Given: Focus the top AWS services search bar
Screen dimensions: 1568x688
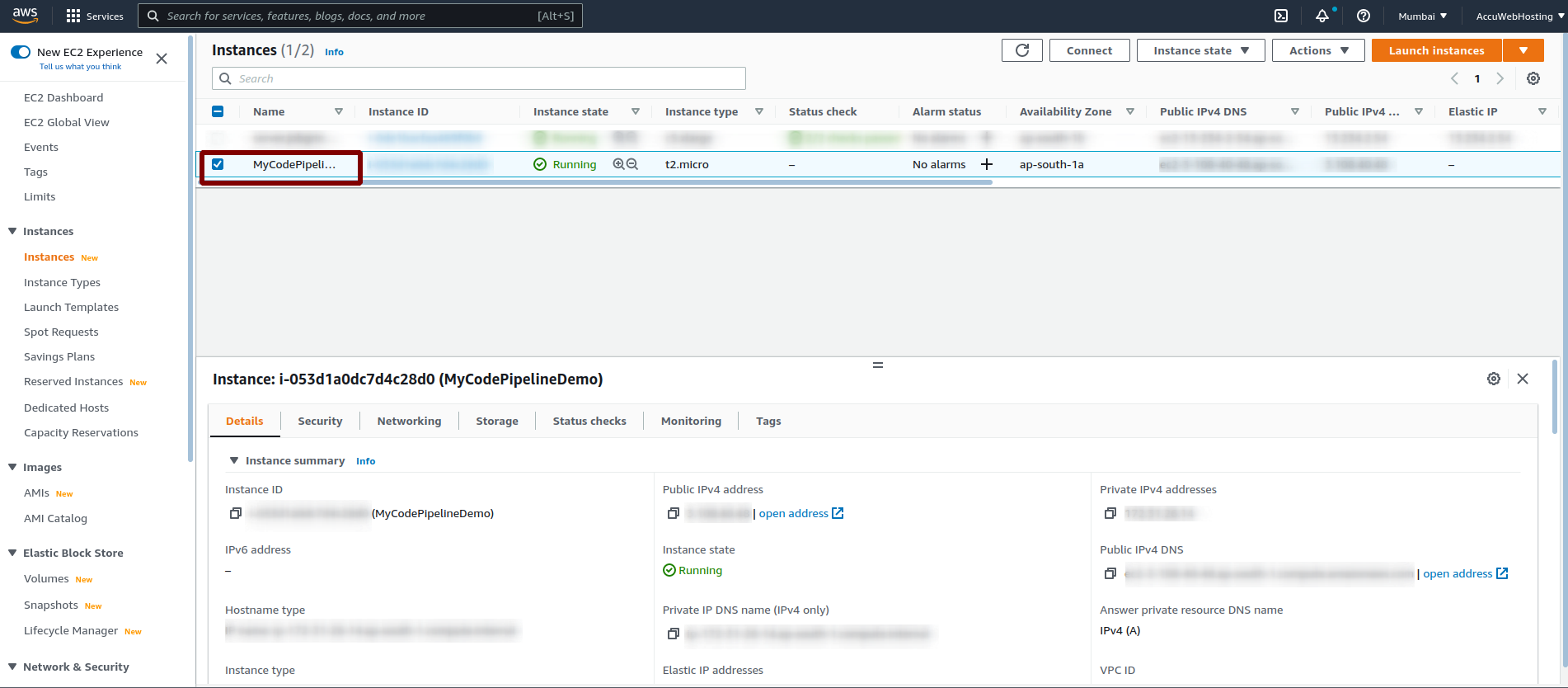Looking at the screenshot, I should pos(360,16).
